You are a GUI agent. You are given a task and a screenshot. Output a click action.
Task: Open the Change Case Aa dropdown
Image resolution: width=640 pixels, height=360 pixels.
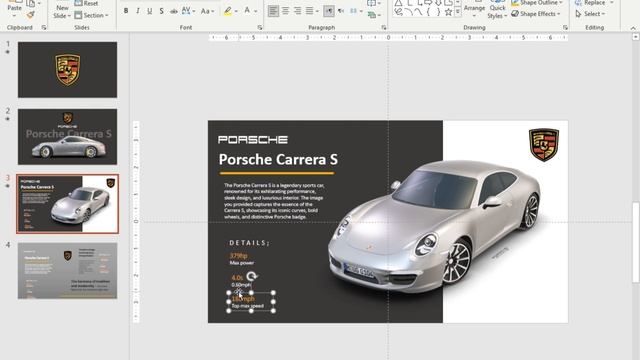tap(207, 11)
